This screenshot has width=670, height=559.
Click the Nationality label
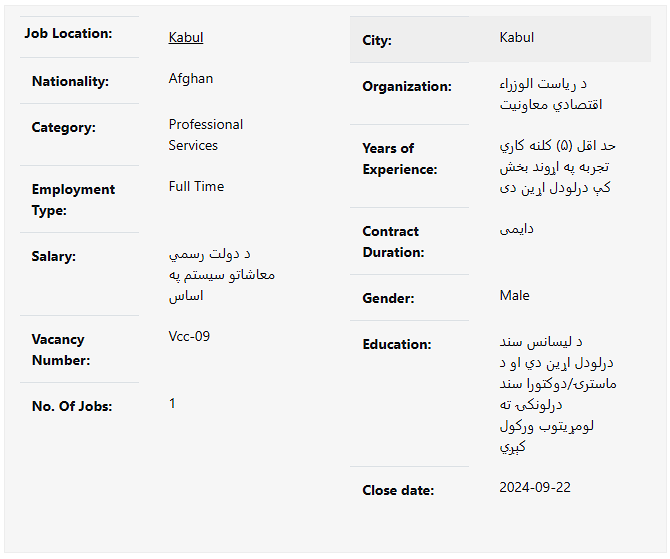tap(70, 82)
